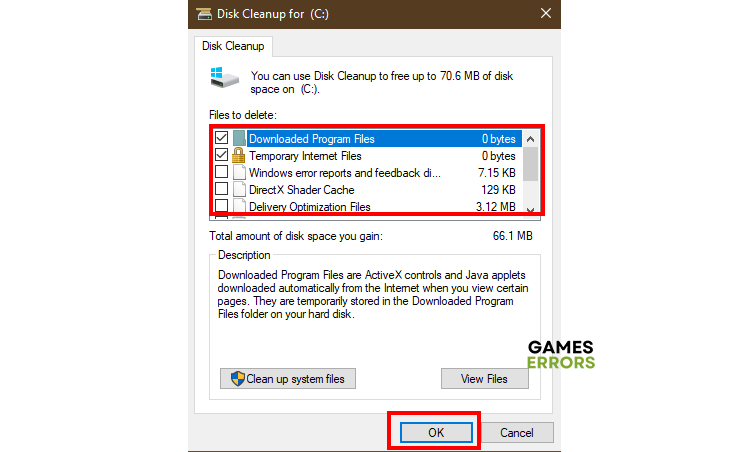The image size is (750, 452).
Task: Click the list scroll up arrow
Action: coord(530,139)
